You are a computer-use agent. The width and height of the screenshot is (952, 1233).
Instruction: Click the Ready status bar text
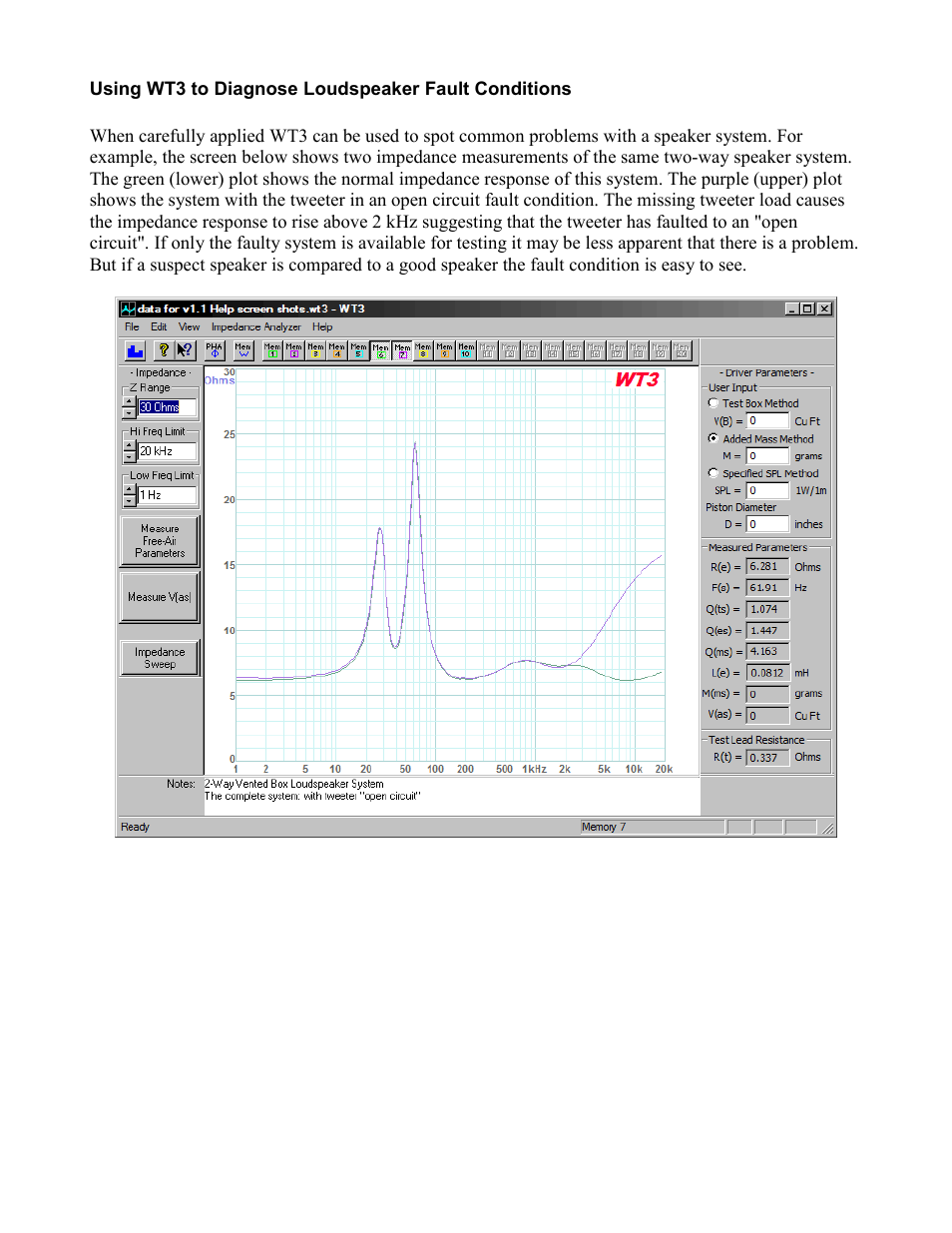click(x=135, y=827)
